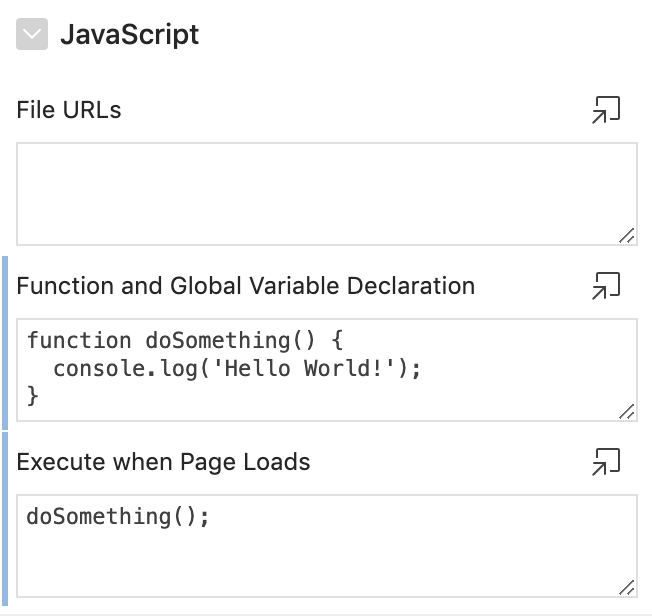The image size is (652, 616).
Task: Click empty area below doSomething(); in editor
Action: pyautogui.click(x=300, y=565)
